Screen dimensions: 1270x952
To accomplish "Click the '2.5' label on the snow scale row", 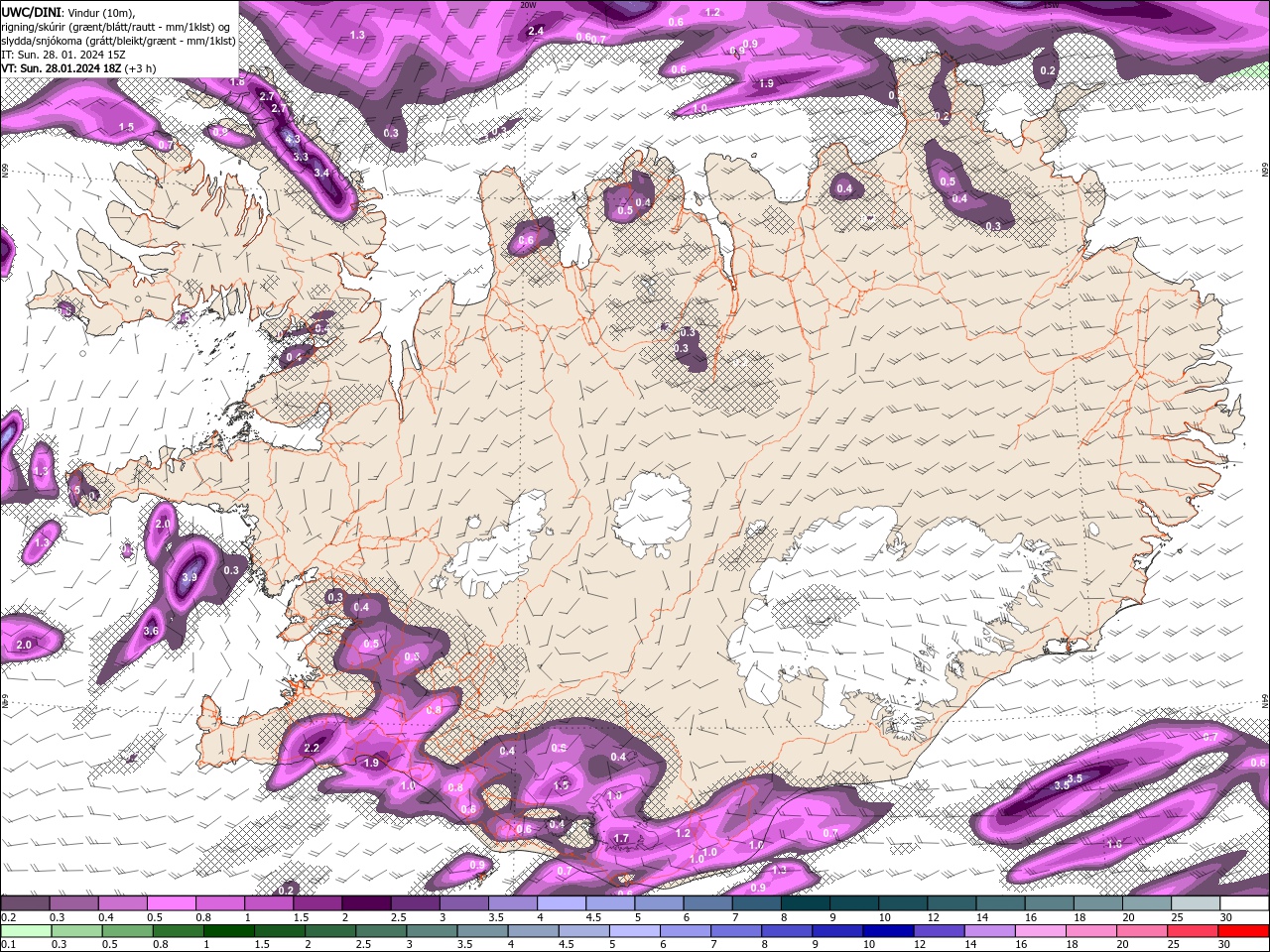I will (398, 917).
